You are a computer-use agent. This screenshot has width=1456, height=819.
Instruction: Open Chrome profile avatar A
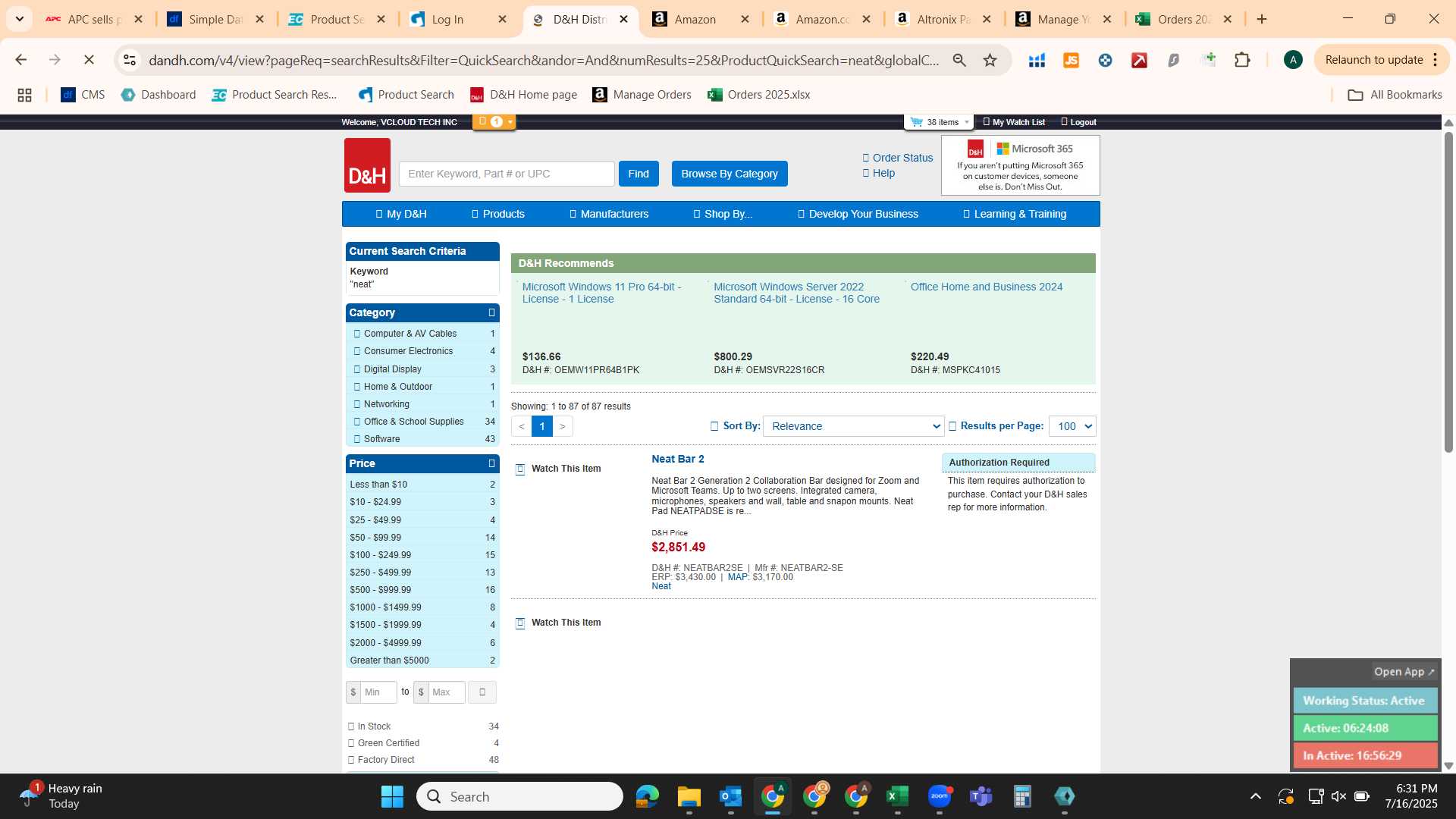click(x=1293, y=60)
